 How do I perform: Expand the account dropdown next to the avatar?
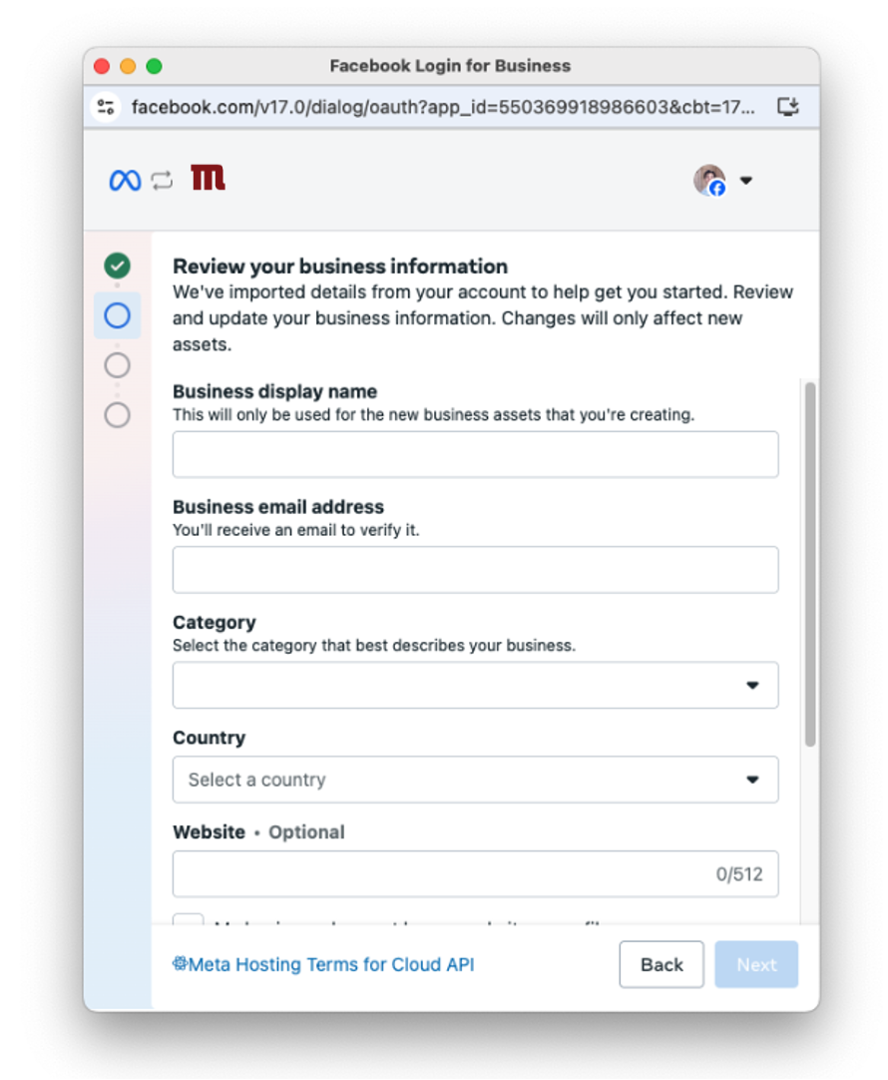tap(746, 181)
